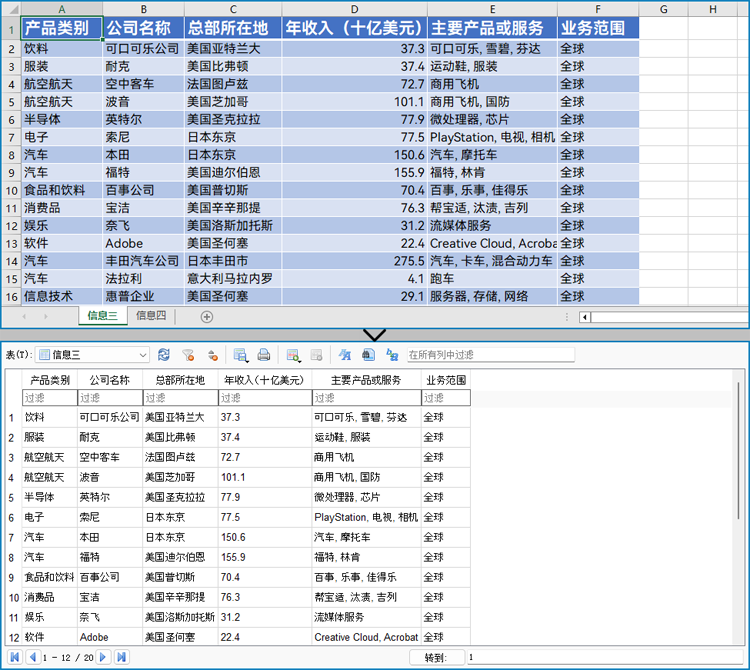This screenshot has width=750, height=670.
Task: Select Excel column D header
Action: click(354, 9)
